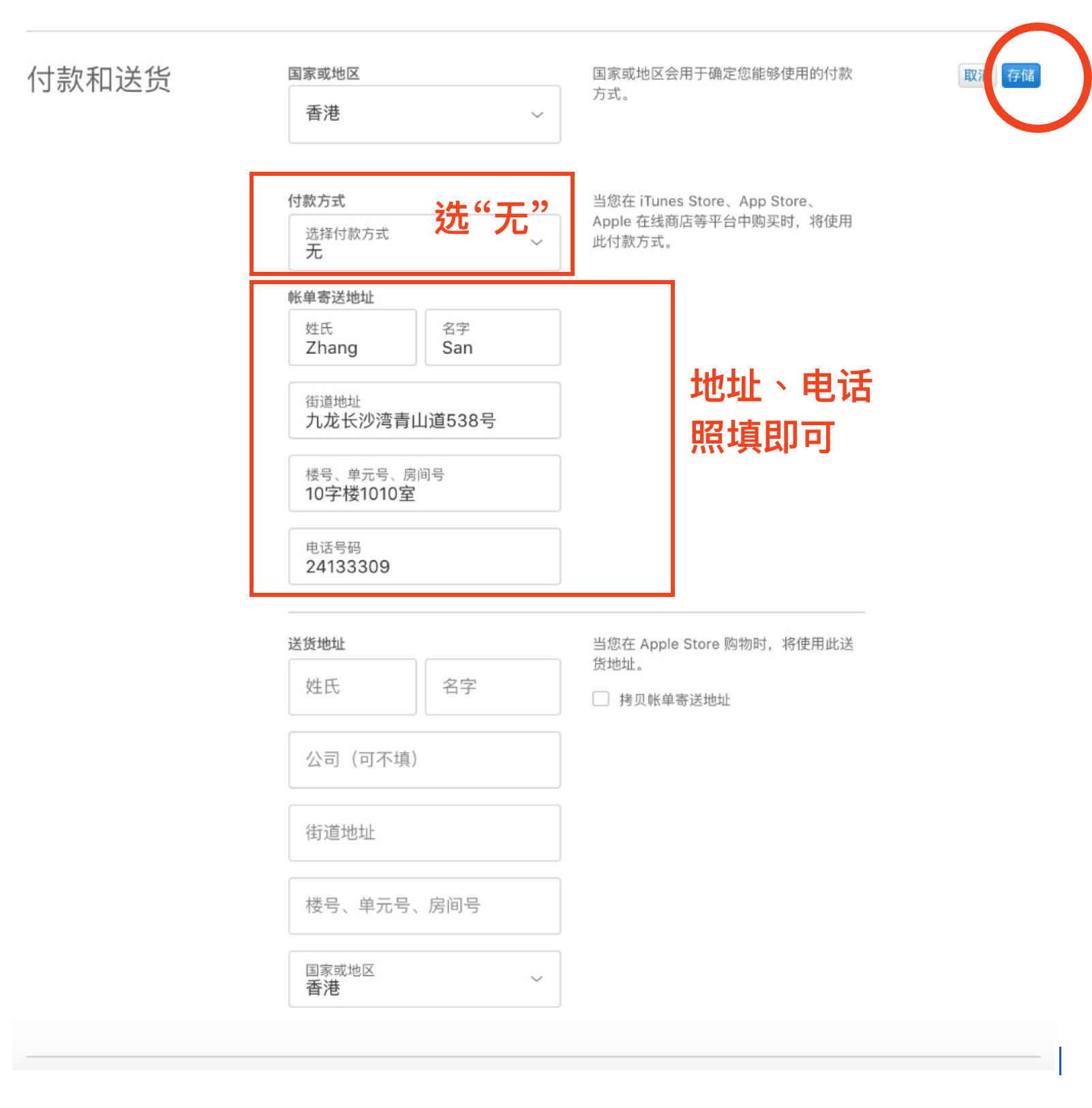
Task: Click the empty shipping 楼号、单元号、房间号 field
Action: click(423, 906)
